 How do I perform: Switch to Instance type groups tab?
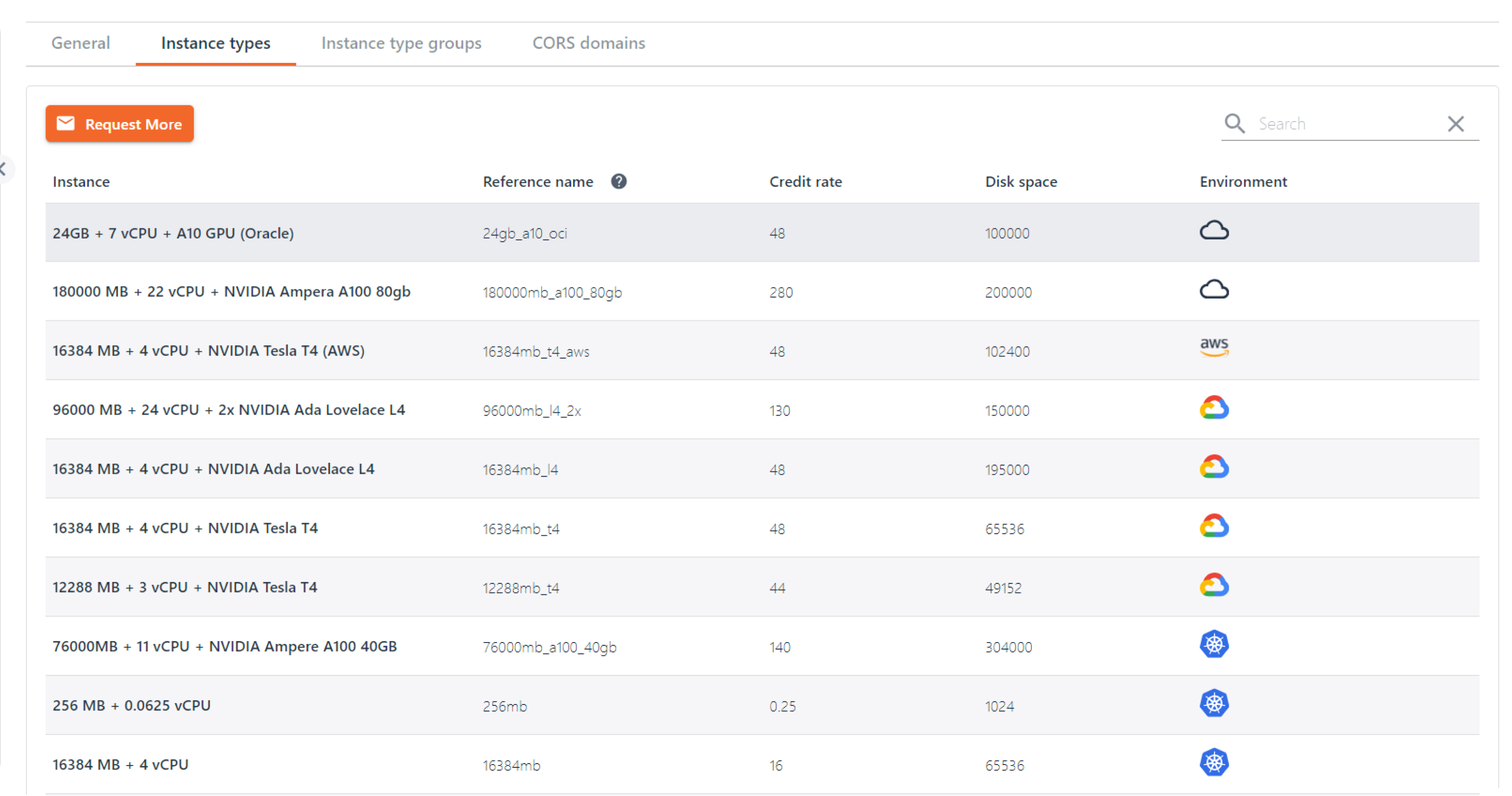coord(401,43)
